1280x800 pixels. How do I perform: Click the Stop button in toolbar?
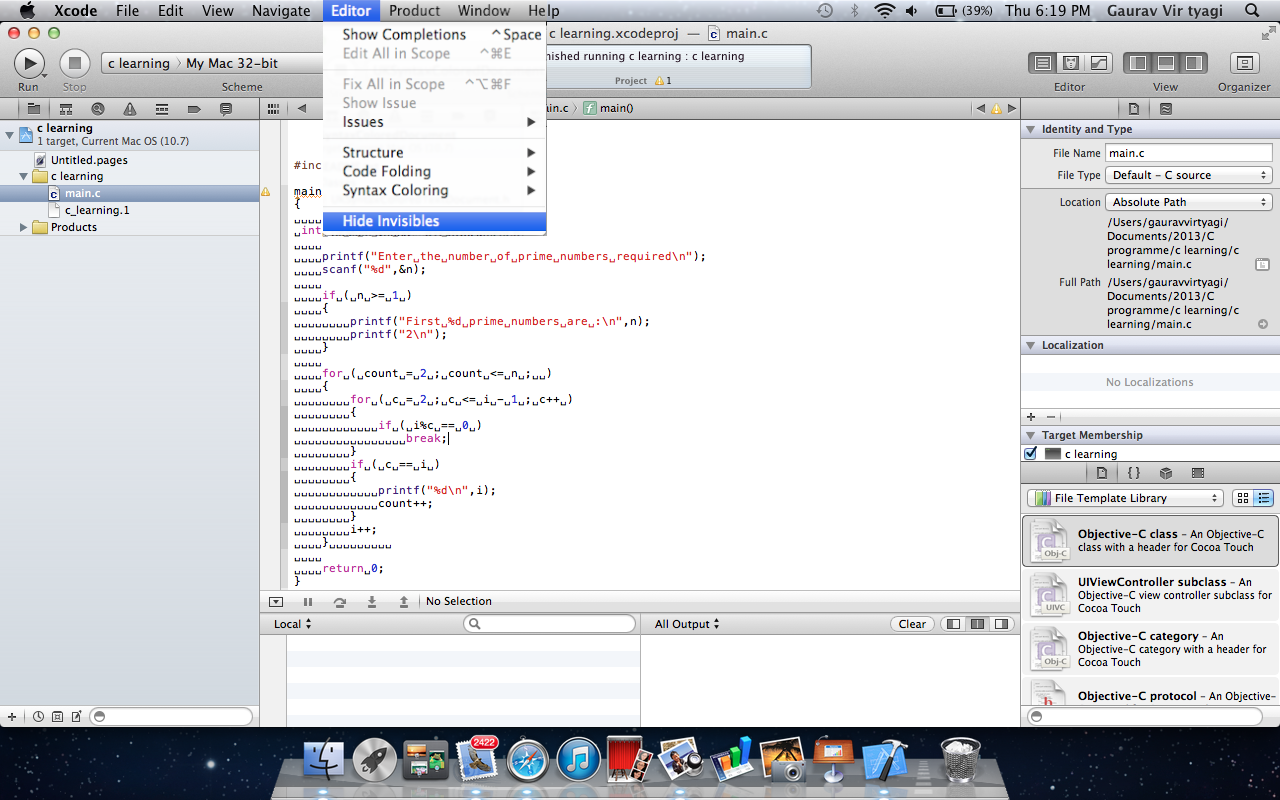74,64
